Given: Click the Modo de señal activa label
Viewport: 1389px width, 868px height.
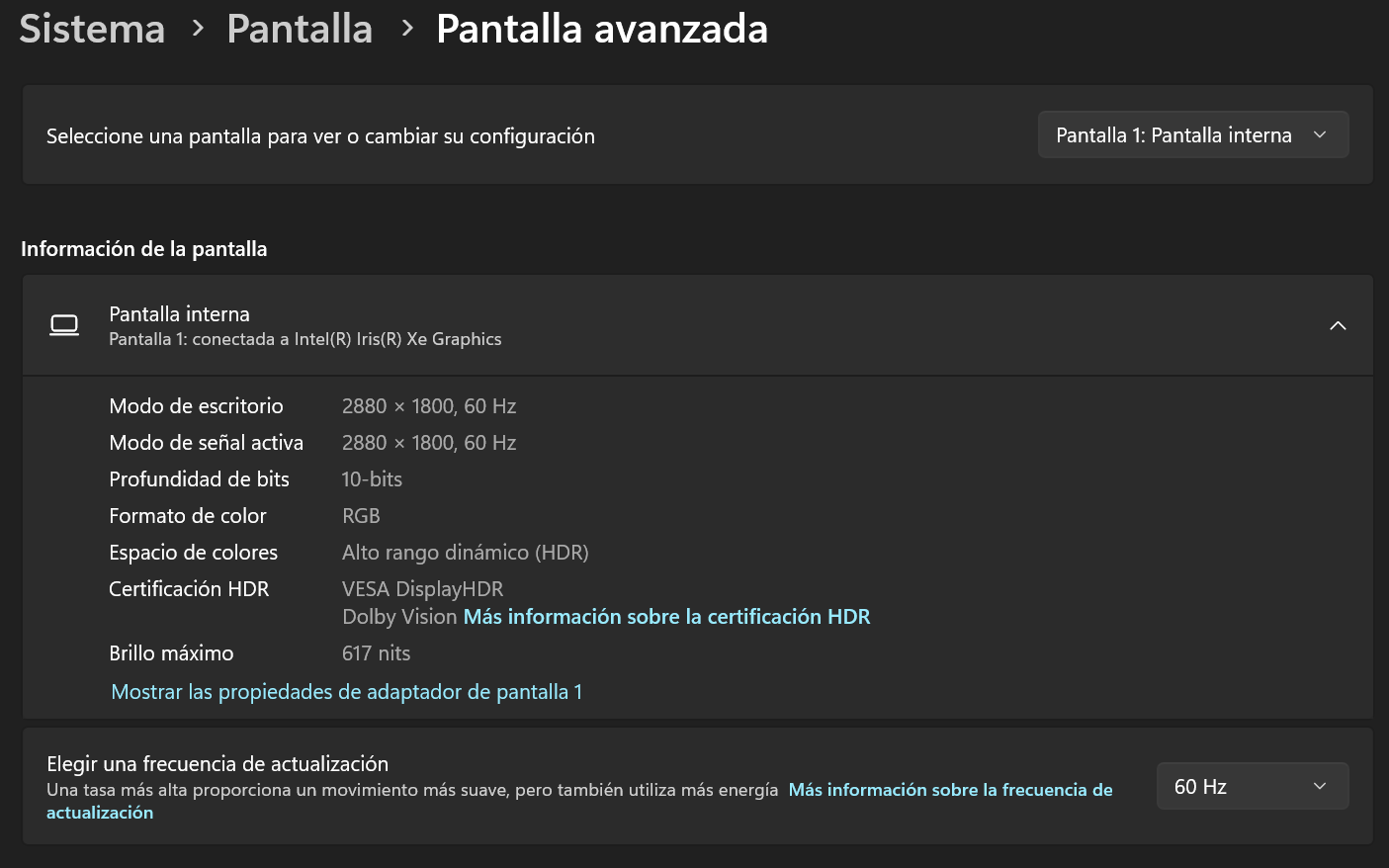Looking at the screenshot, I should (x=206, y=443).
